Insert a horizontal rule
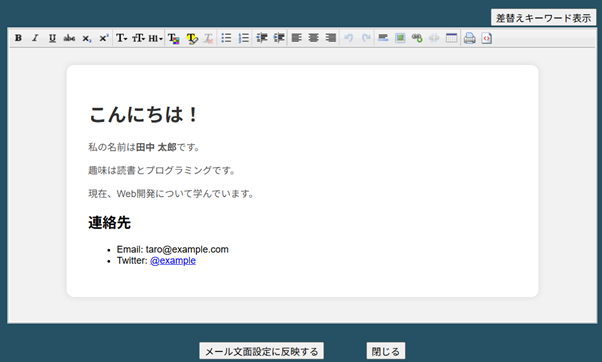Viewport: 602px width, 362px height. tap(383, 38)
